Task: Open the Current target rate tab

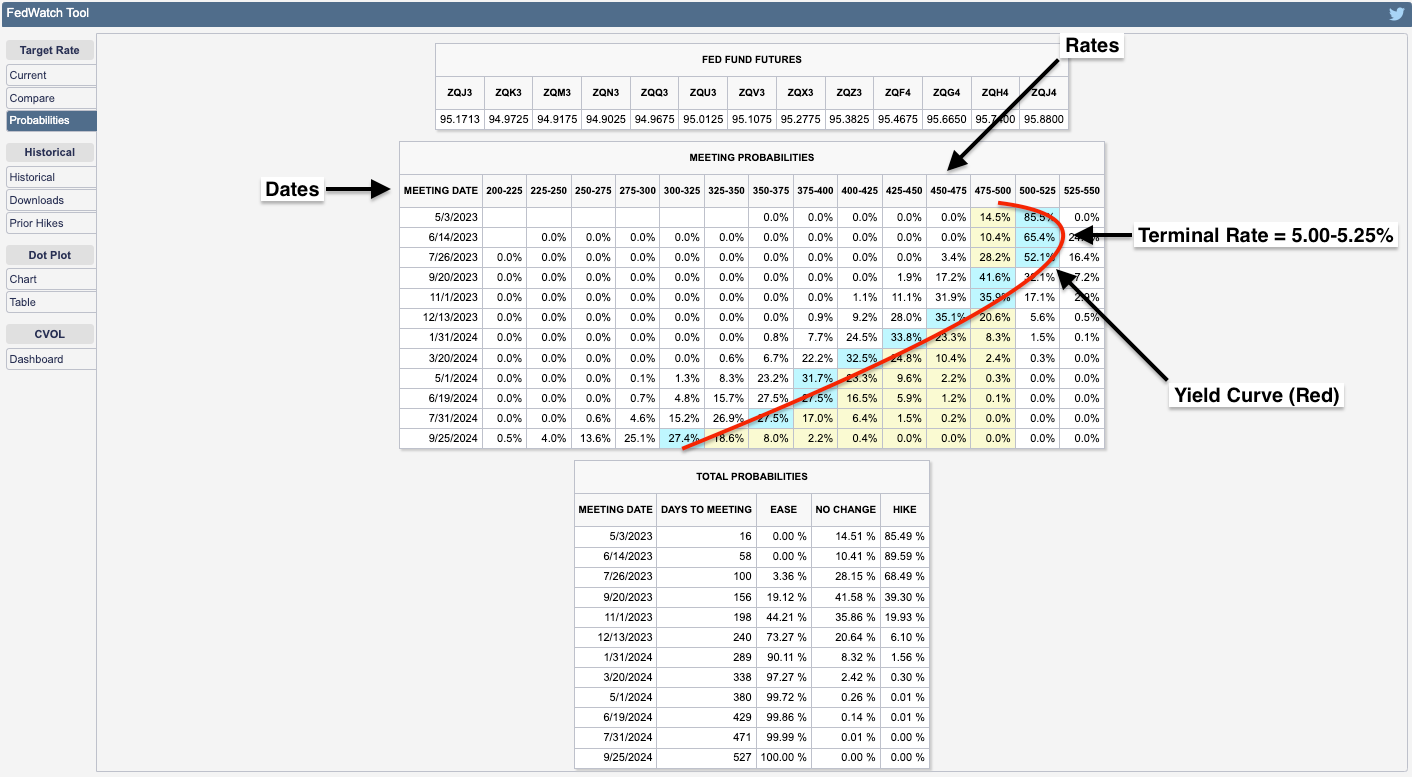Action: point(51,75)
